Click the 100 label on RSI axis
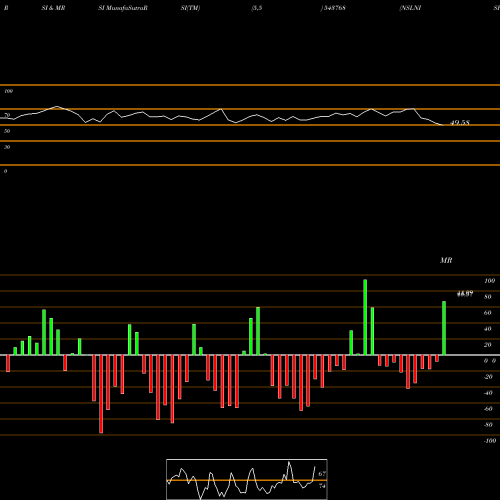 pyautogui.click(x=8, y=91)
